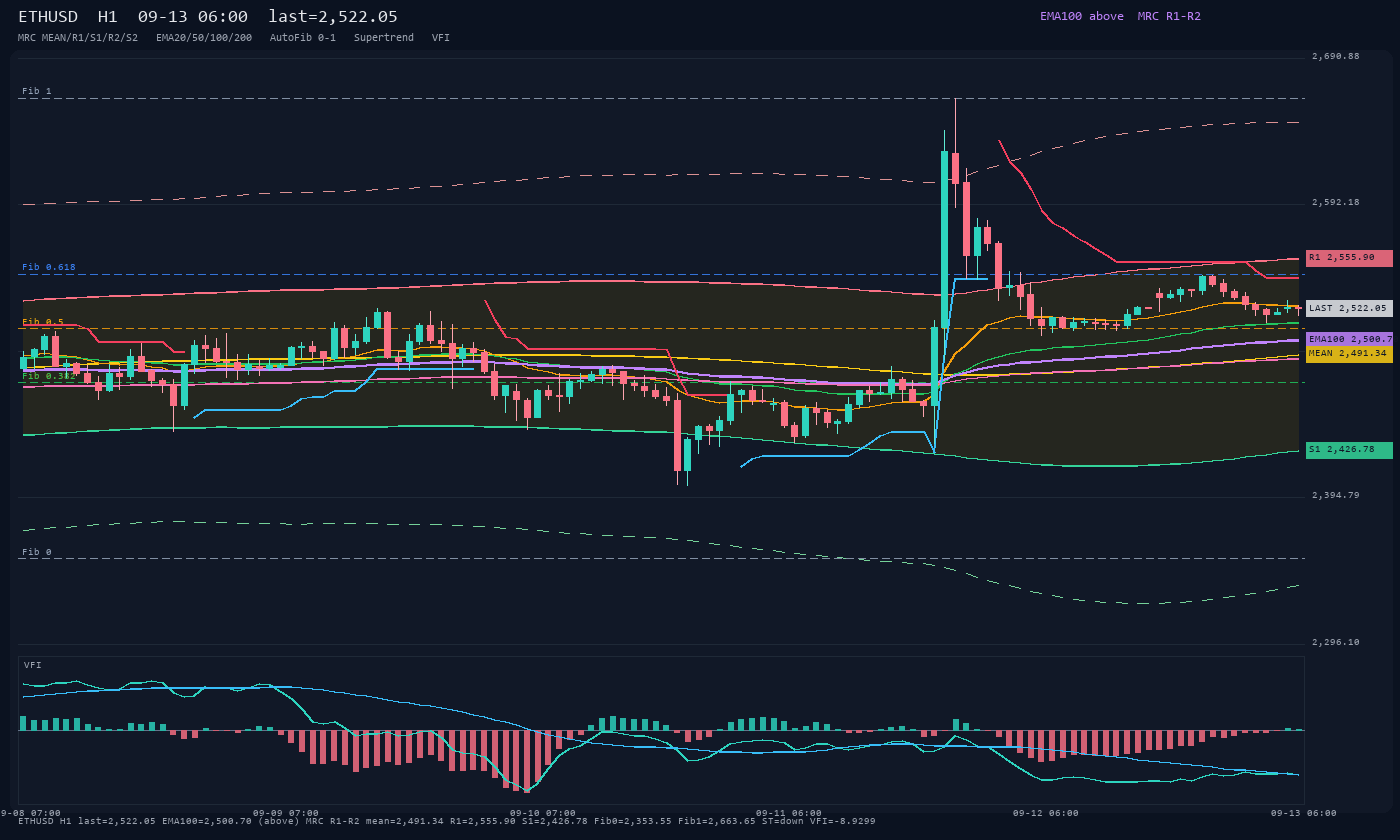Select the VFI legend entry in header
This screenshot has width=1400, height=840.
[441, 38]
